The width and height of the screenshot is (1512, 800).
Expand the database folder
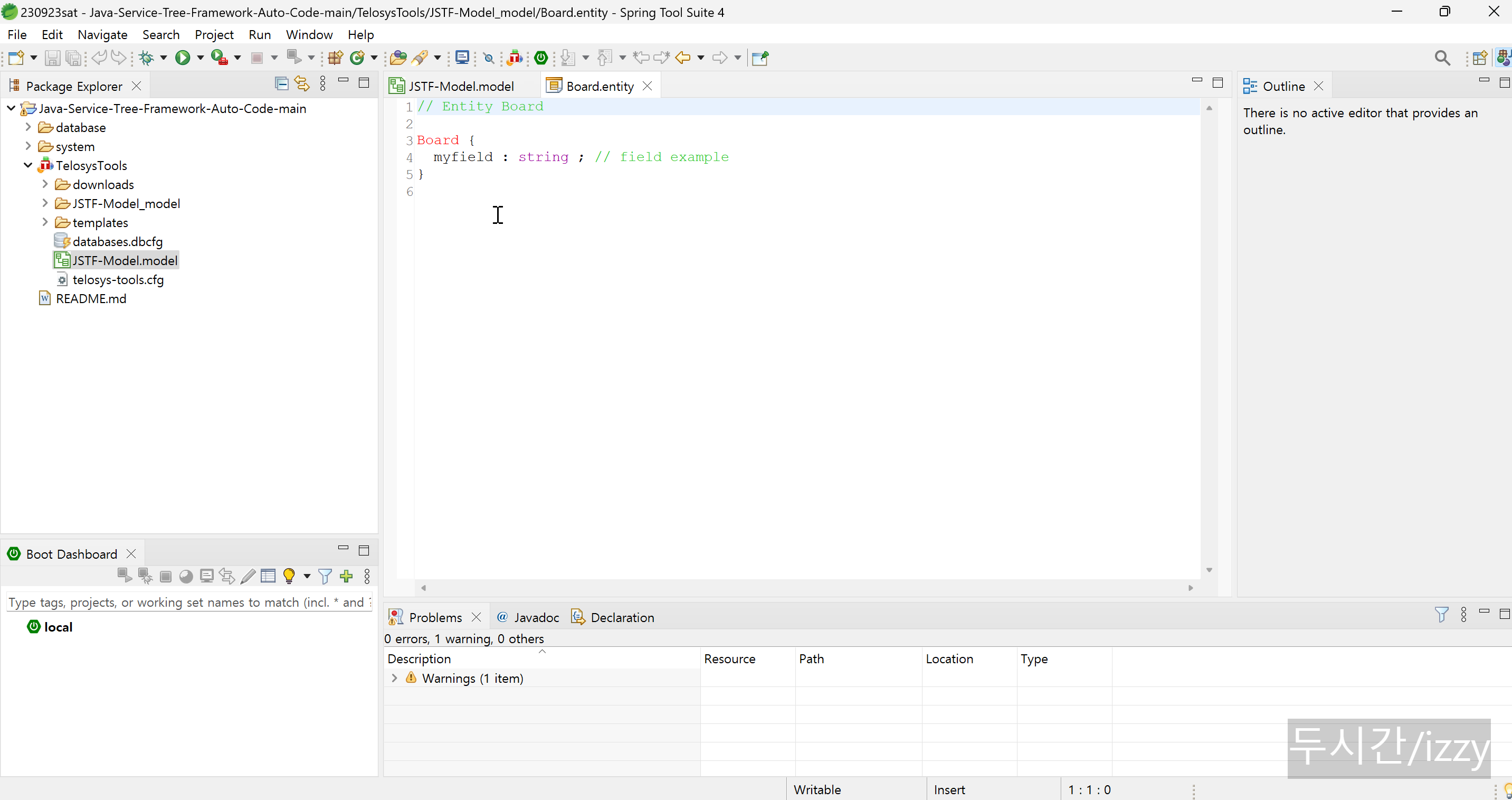tap(28, 127)
